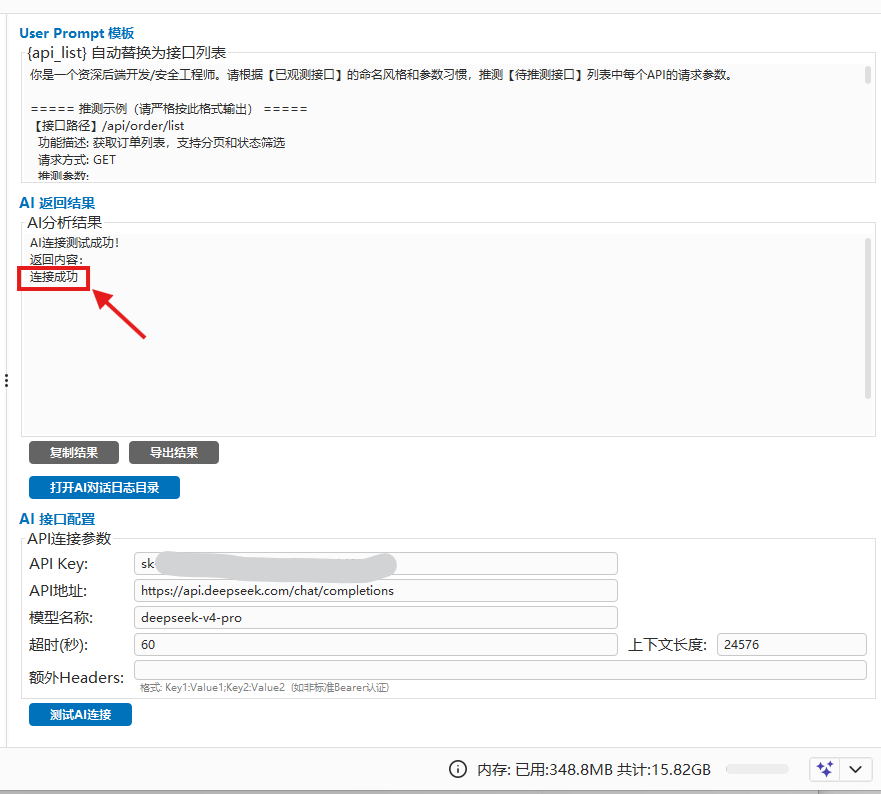
Task: Expand the chevron next to sparkle icon
Action: 855,769
